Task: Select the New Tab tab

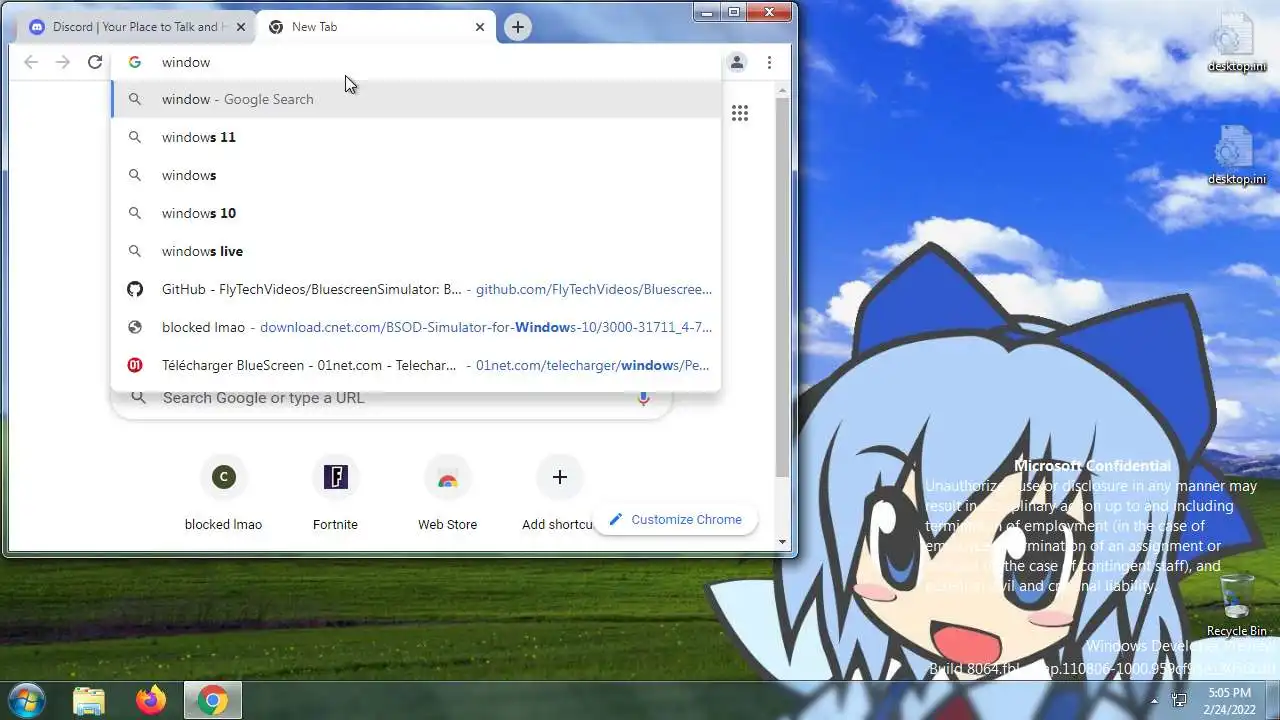Action: [x=376, y=27]
